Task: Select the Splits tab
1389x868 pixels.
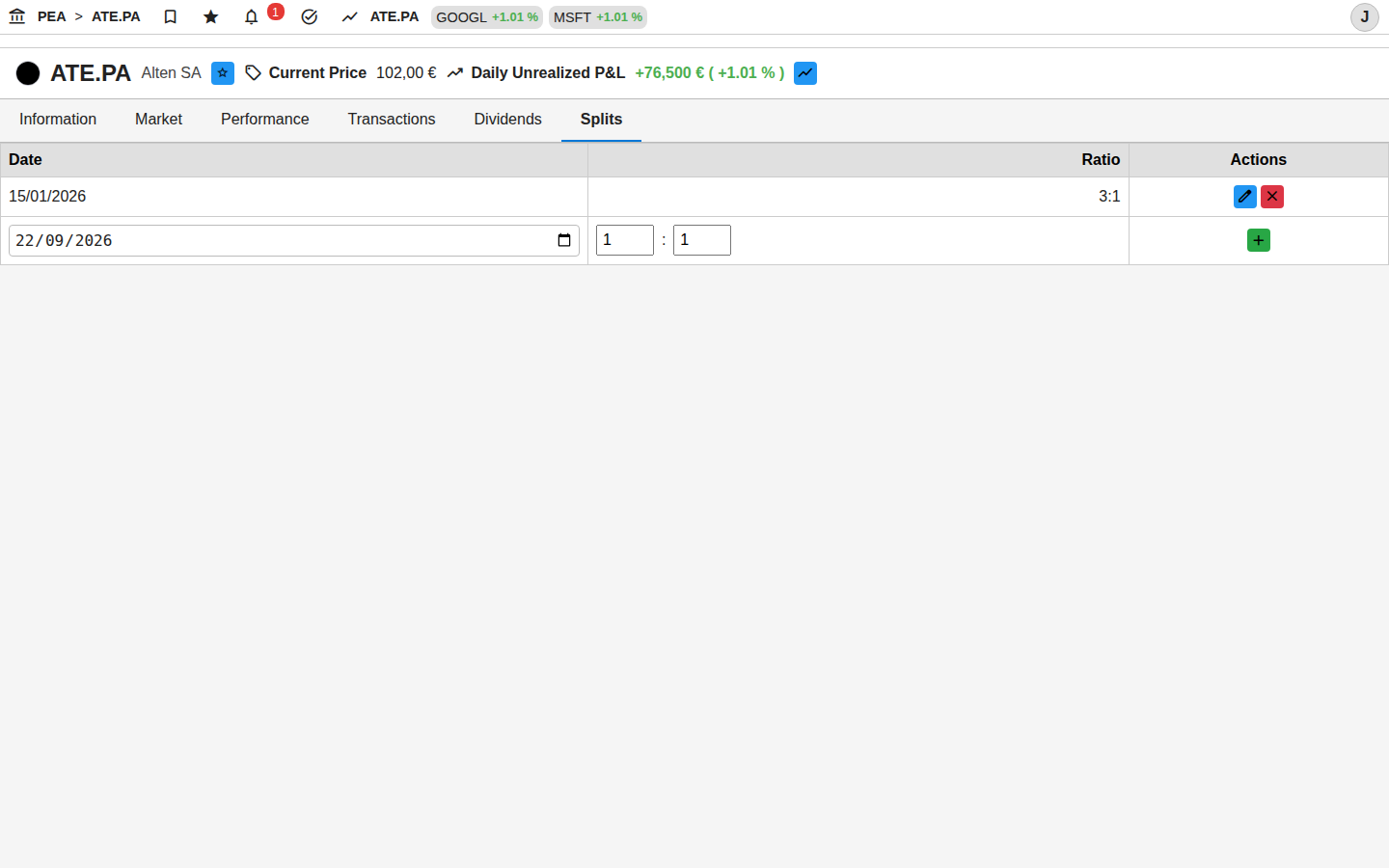Action: [601, 120]
